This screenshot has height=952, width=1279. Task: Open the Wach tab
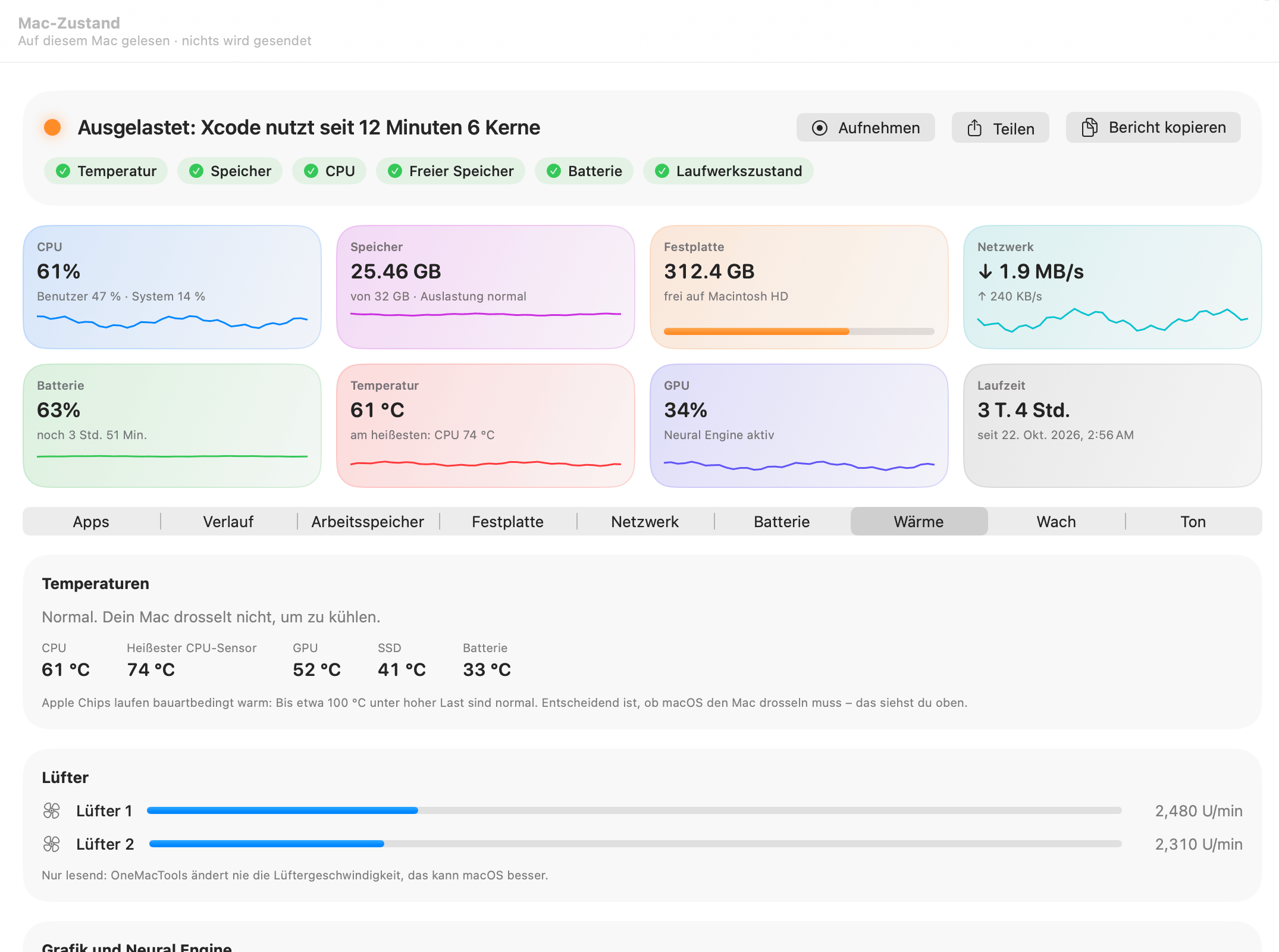[1056, 521]
